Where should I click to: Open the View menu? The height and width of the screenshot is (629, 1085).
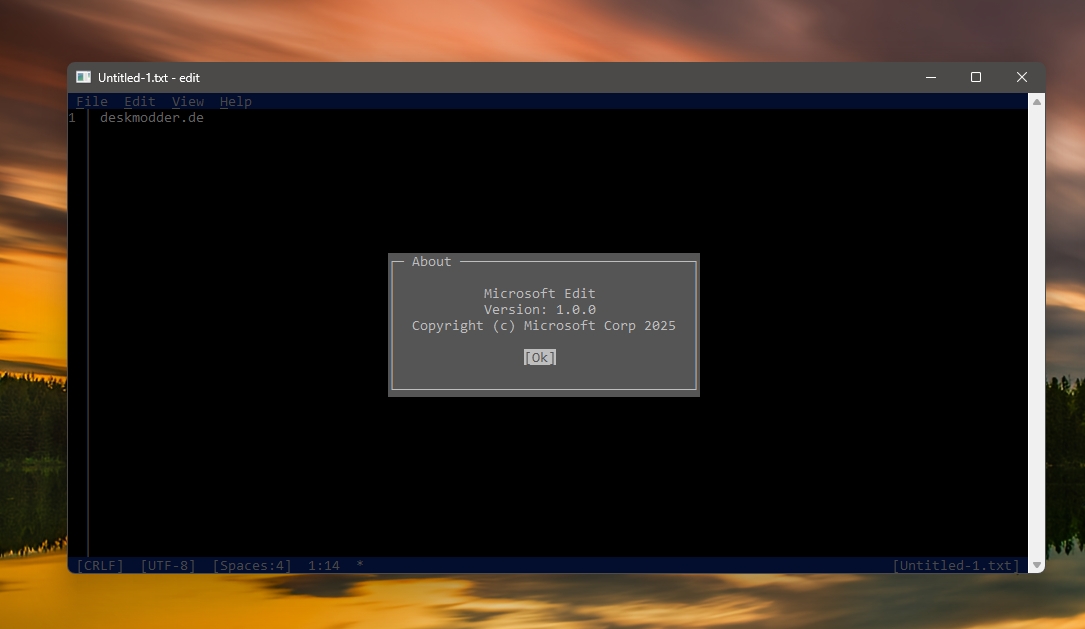tap(188, 102)
